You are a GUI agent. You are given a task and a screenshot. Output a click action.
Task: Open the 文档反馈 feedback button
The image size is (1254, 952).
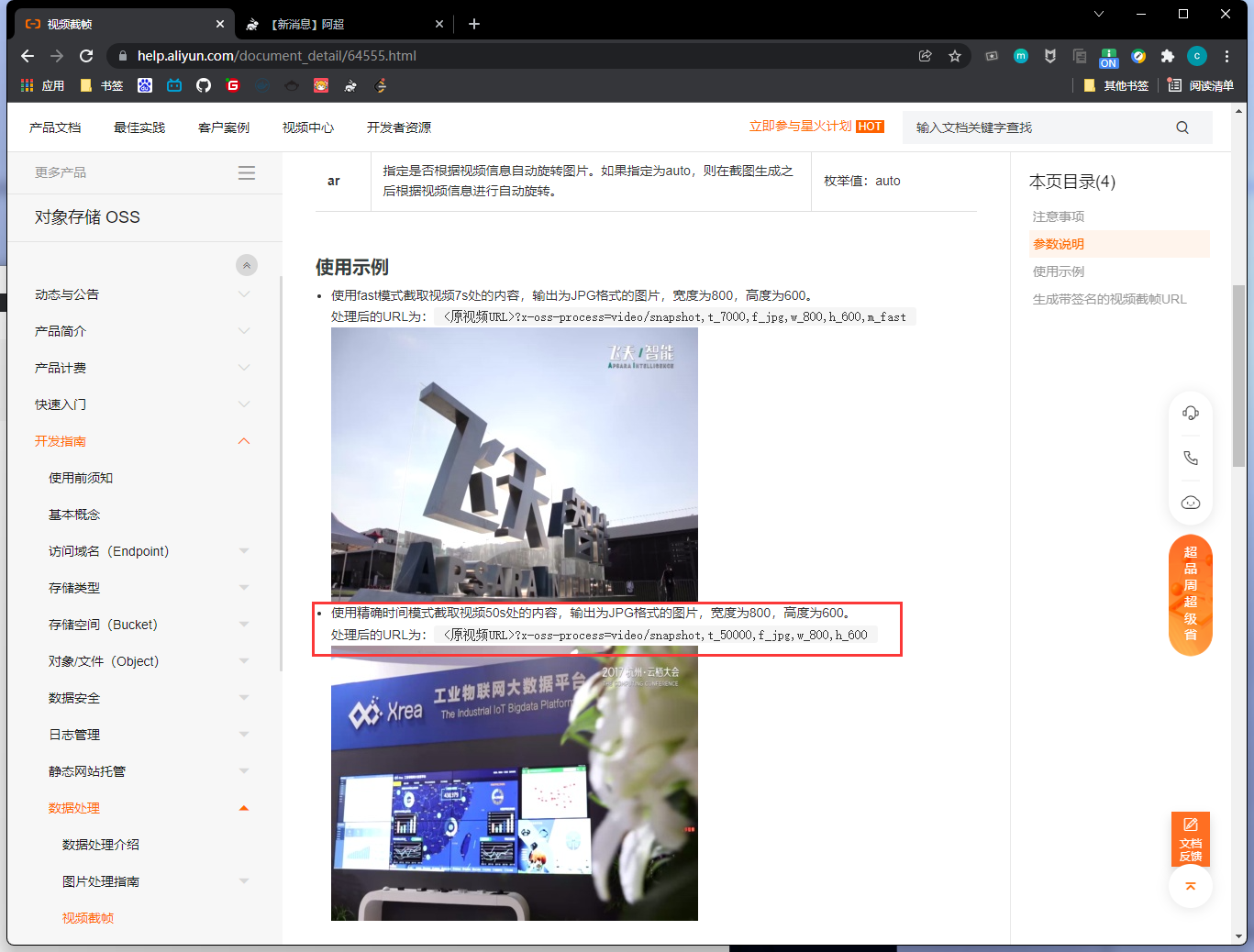[x=1190, y=838]
